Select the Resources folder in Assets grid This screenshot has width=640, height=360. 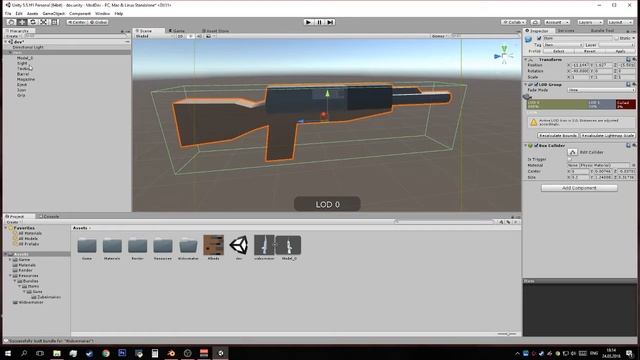point(163,246)
